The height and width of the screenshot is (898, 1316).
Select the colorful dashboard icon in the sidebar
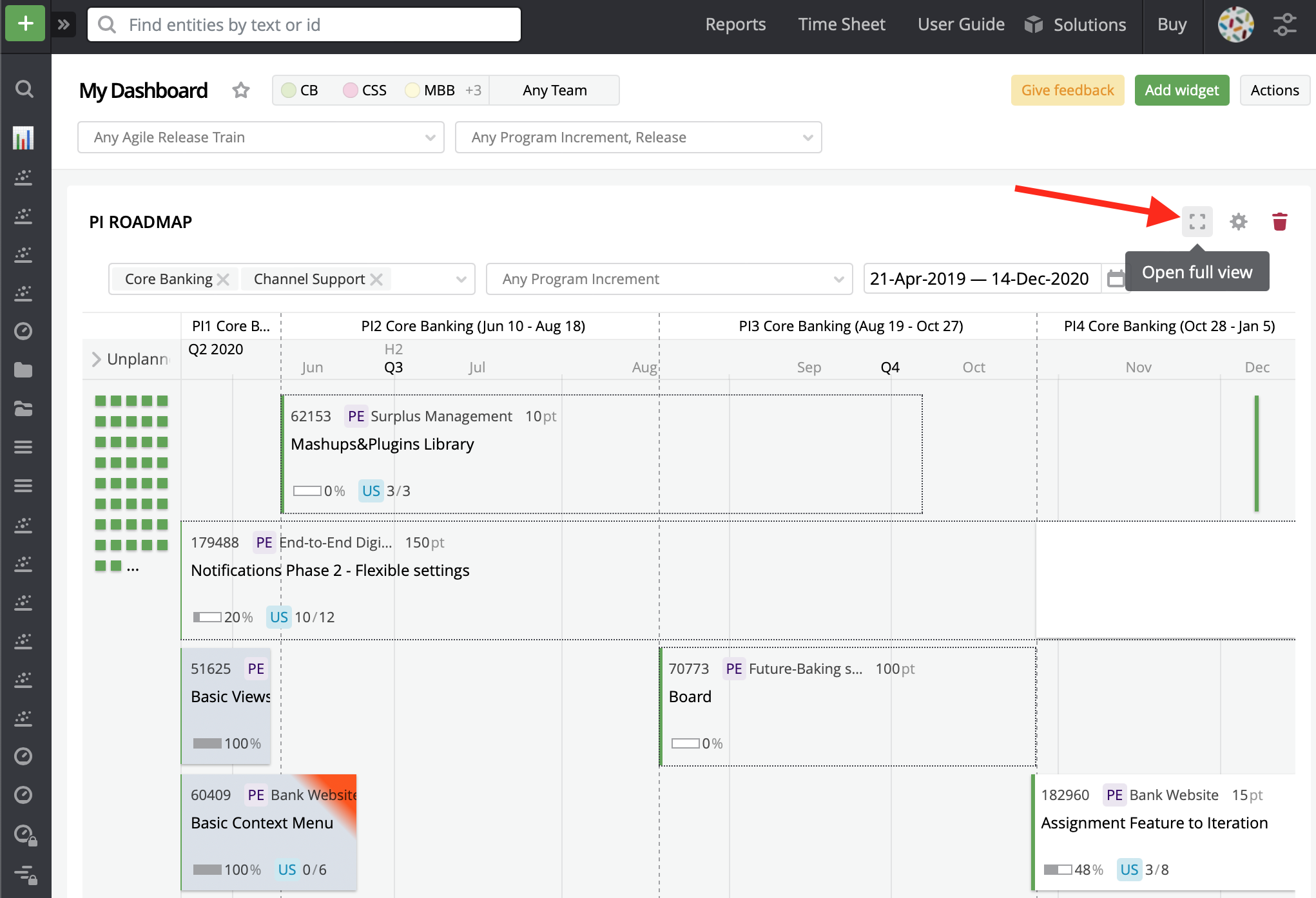[x=24, y=137]
